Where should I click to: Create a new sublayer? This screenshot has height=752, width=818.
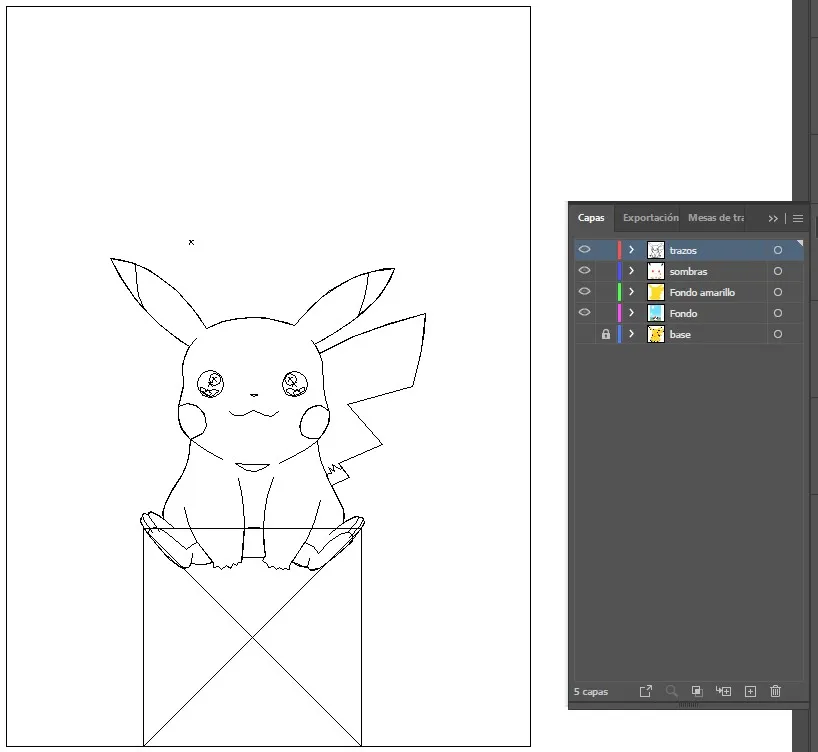tap(723, 691)
